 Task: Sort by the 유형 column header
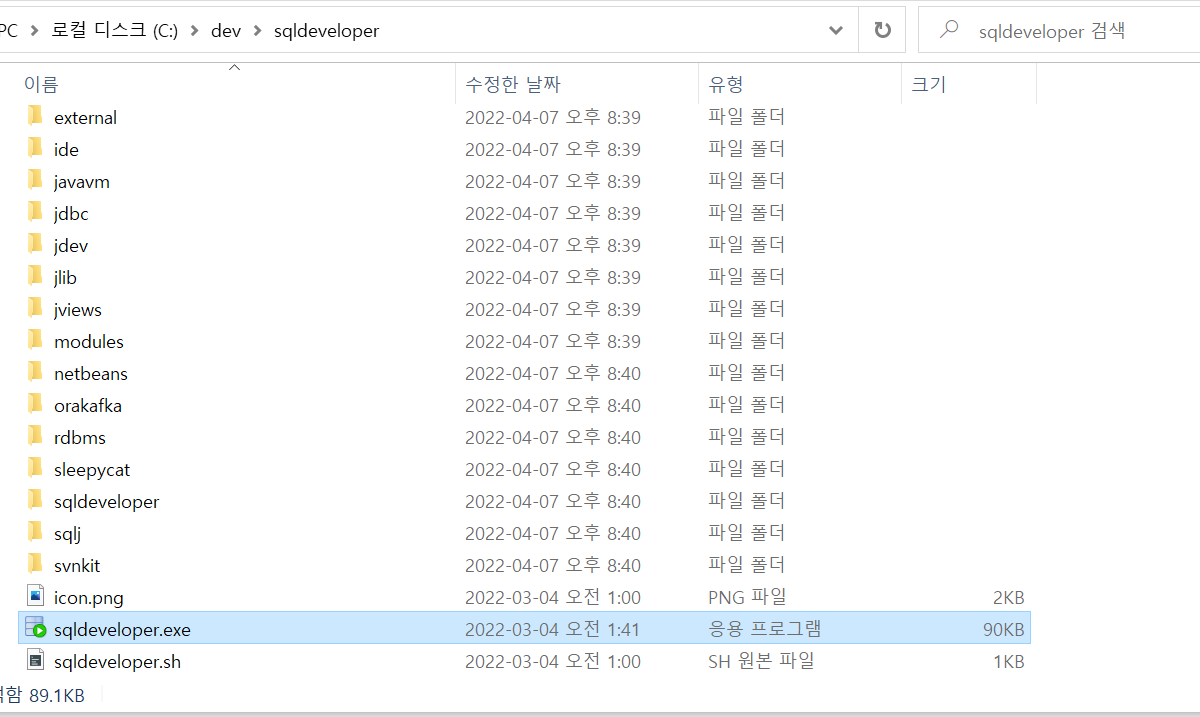click(x=725, y=84)
